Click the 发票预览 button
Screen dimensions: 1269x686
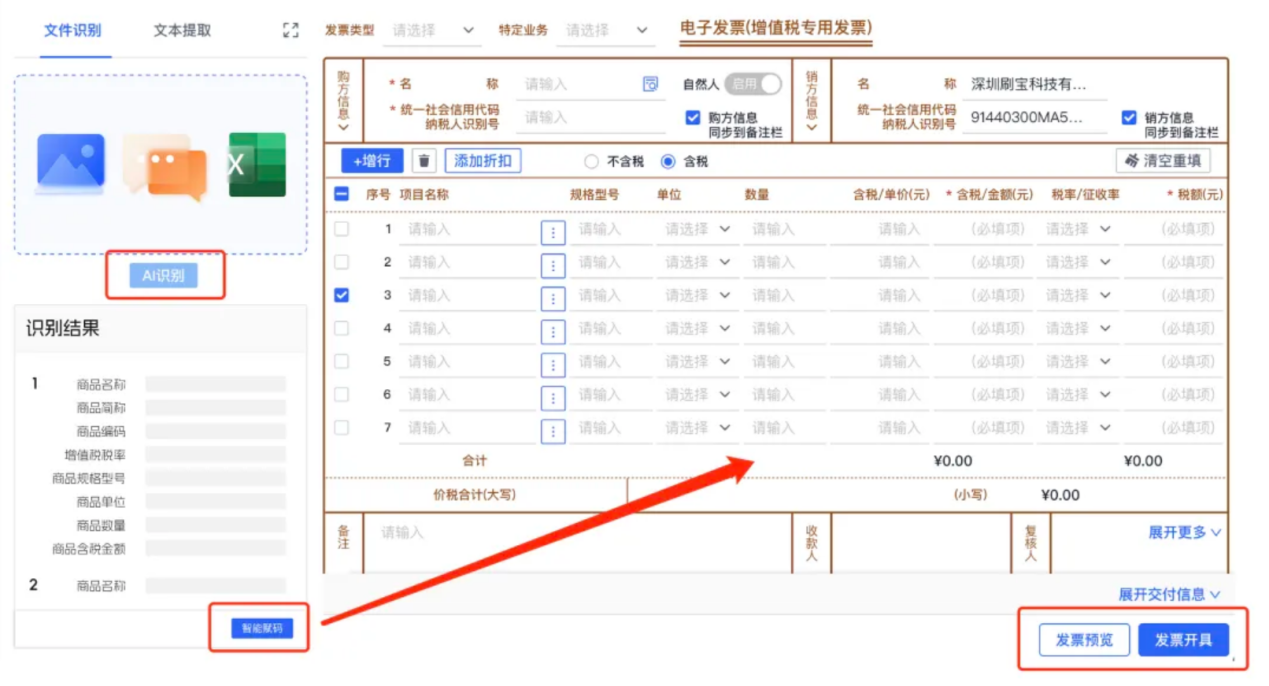1084,640
